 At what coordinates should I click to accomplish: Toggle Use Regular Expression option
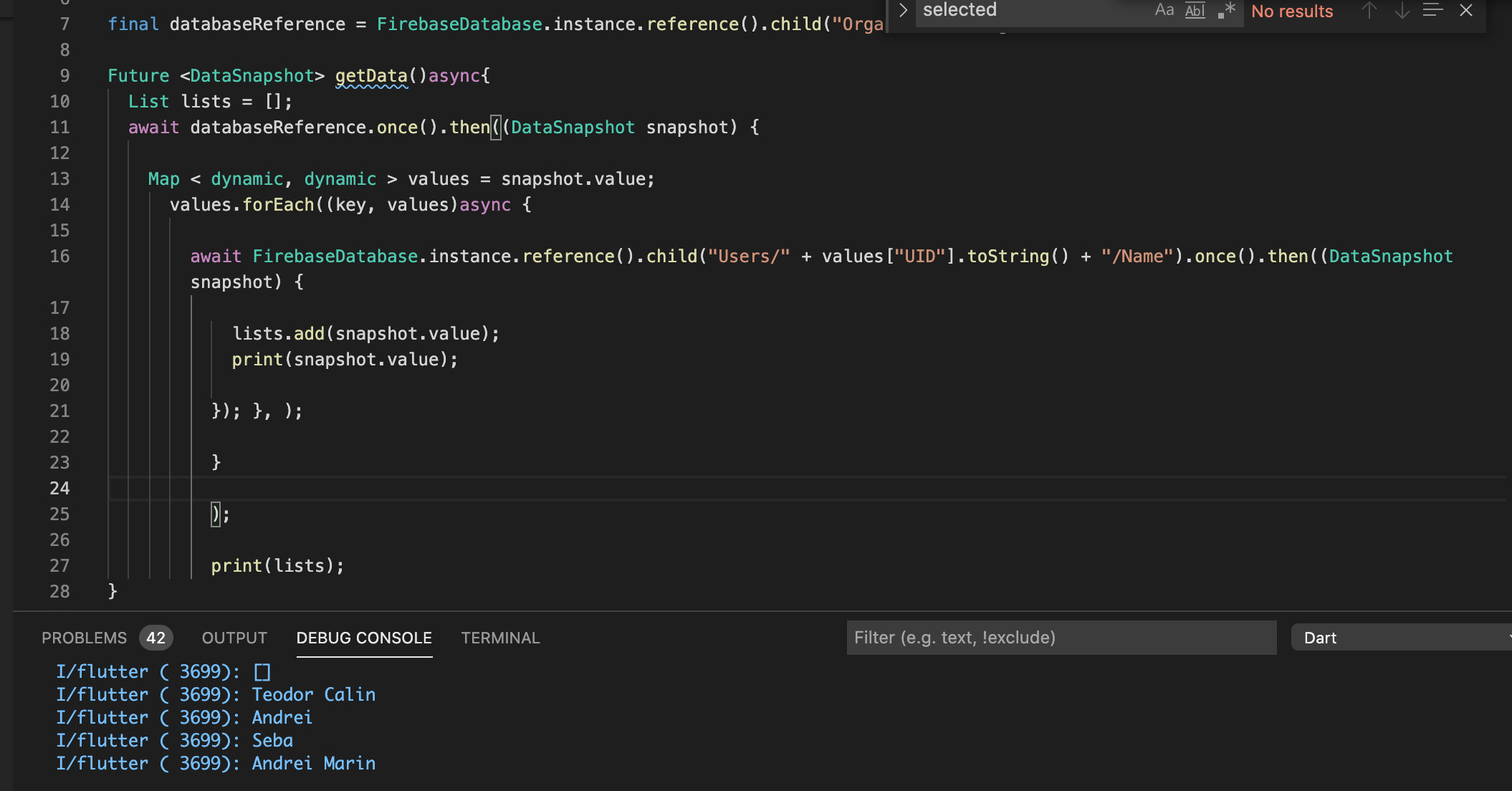pos(1227,11)
